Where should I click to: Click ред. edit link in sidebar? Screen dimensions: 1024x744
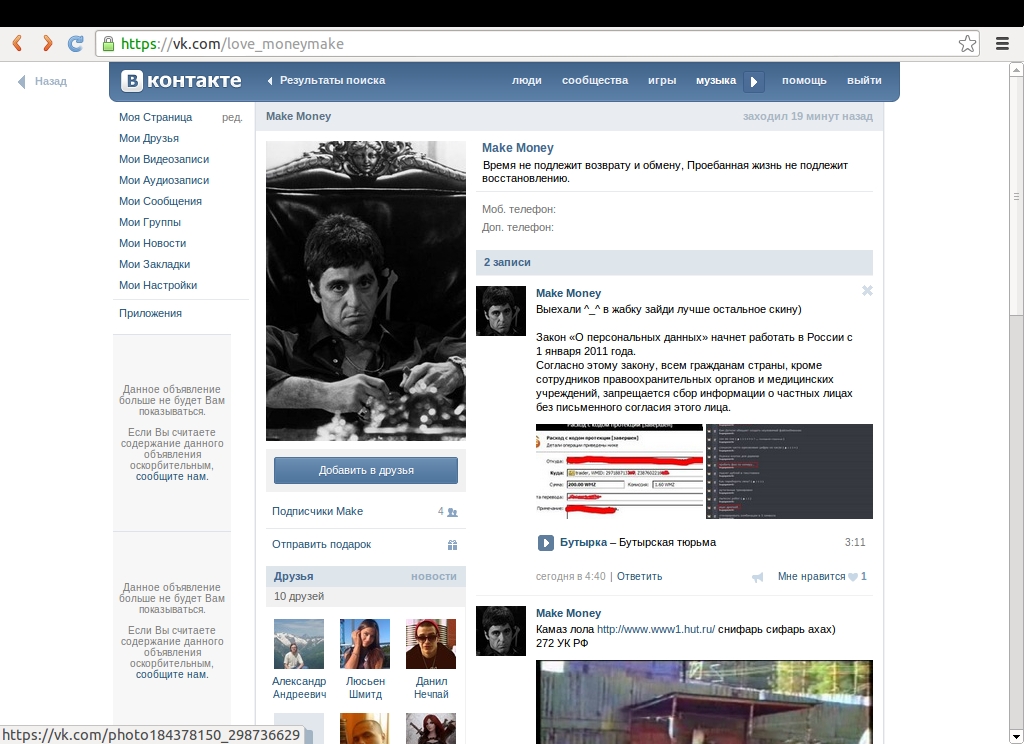(232, 118)
